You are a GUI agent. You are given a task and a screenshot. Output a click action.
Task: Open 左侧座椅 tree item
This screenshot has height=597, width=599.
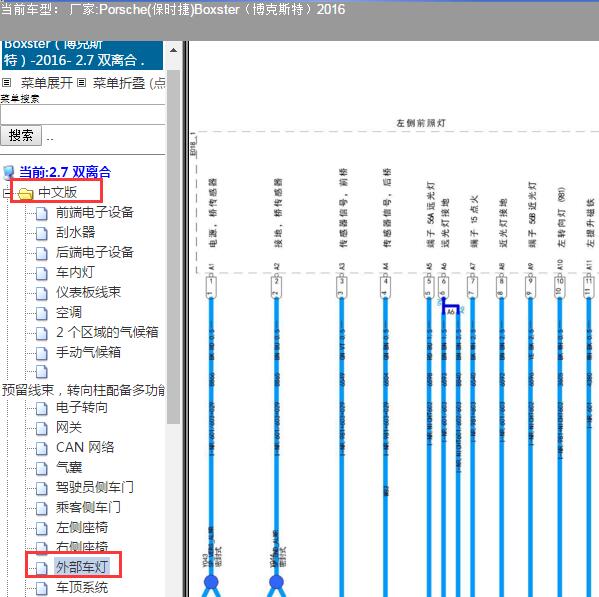[x=82, y=527]
